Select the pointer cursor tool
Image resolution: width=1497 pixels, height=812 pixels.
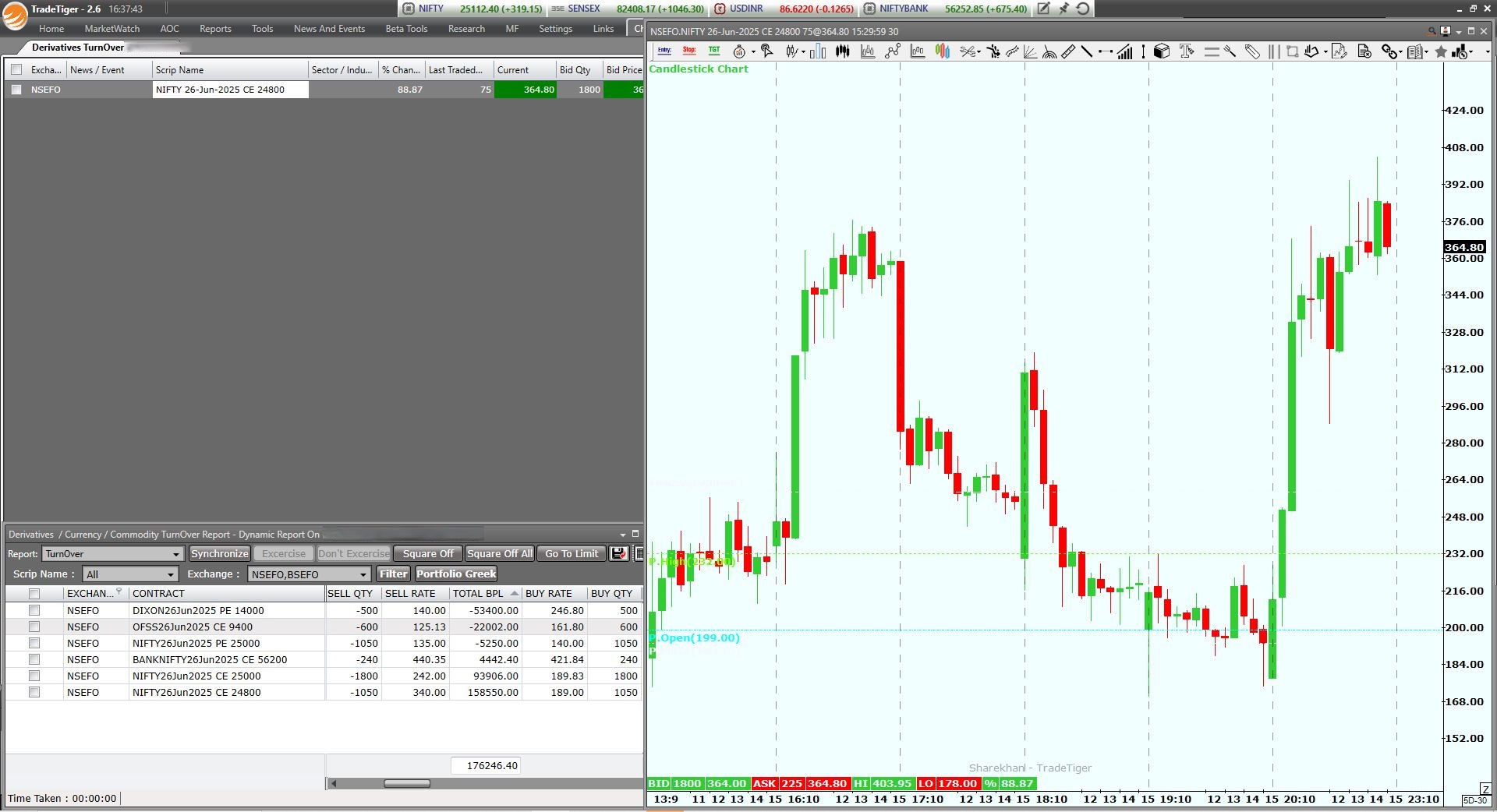coord(767,51)
